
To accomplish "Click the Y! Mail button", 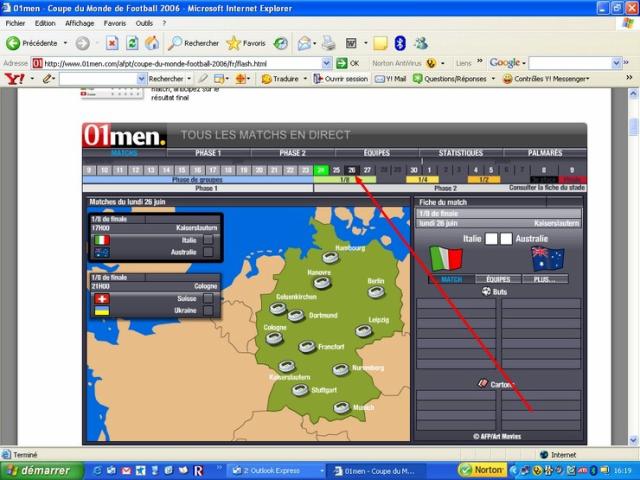I will coord(390,79).
